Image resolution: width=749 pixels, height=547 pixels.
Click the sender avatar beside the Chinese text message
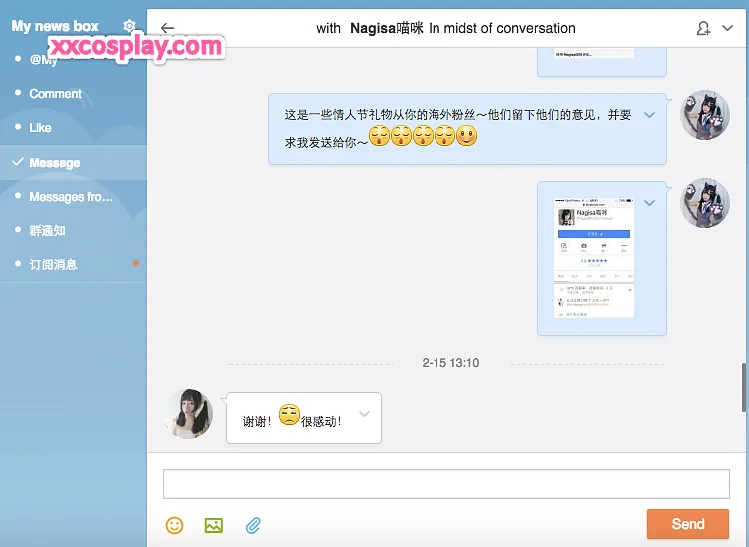coord(704,114)
